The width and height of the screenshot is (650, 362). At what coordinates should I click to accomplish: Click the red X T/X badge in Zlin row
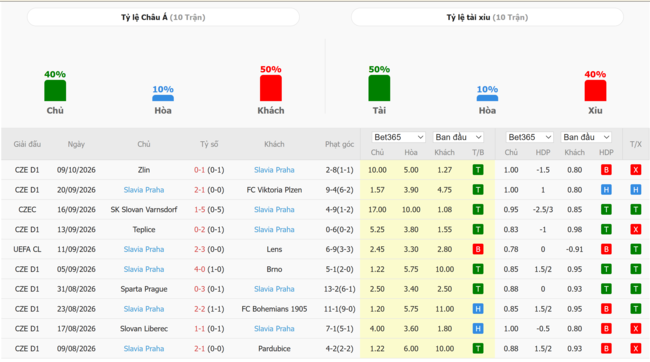(635, 170)
